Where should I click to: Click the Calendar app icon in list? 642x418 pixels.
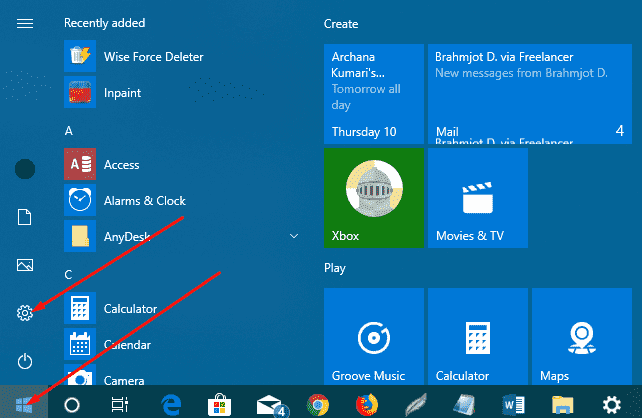(80, 344)
